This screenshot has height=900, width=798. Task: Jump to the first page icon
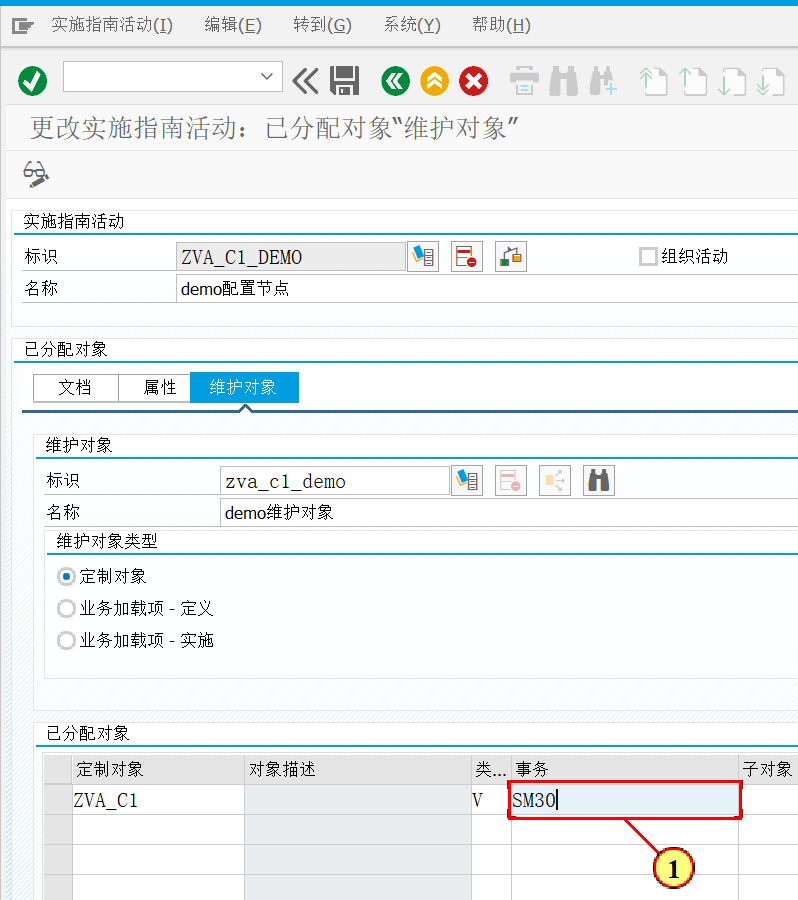[x=653, y=80]
